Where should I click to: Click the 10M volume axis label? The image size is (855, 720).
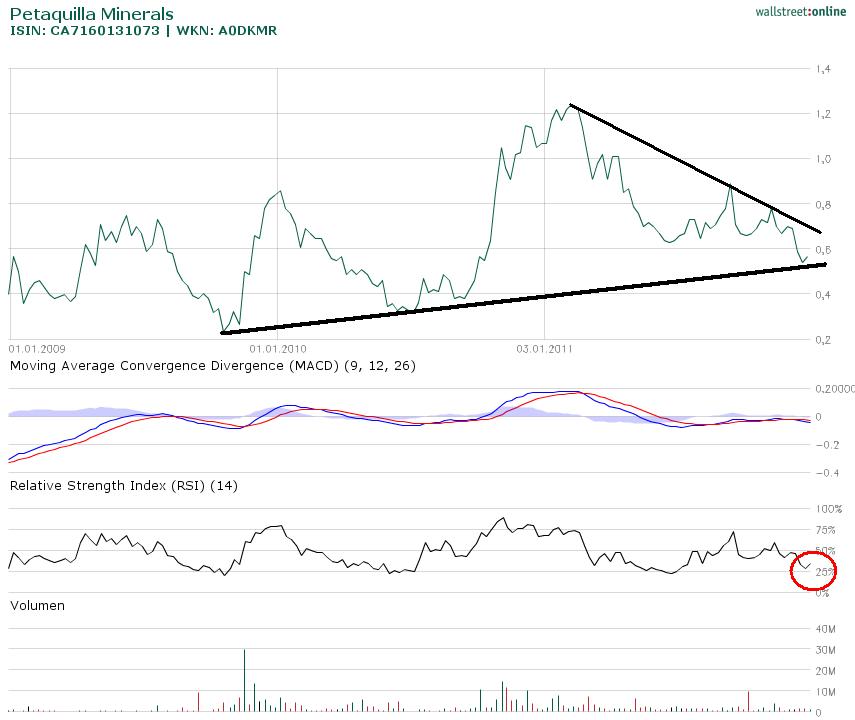pyautogui.click(x=826, y=692)
